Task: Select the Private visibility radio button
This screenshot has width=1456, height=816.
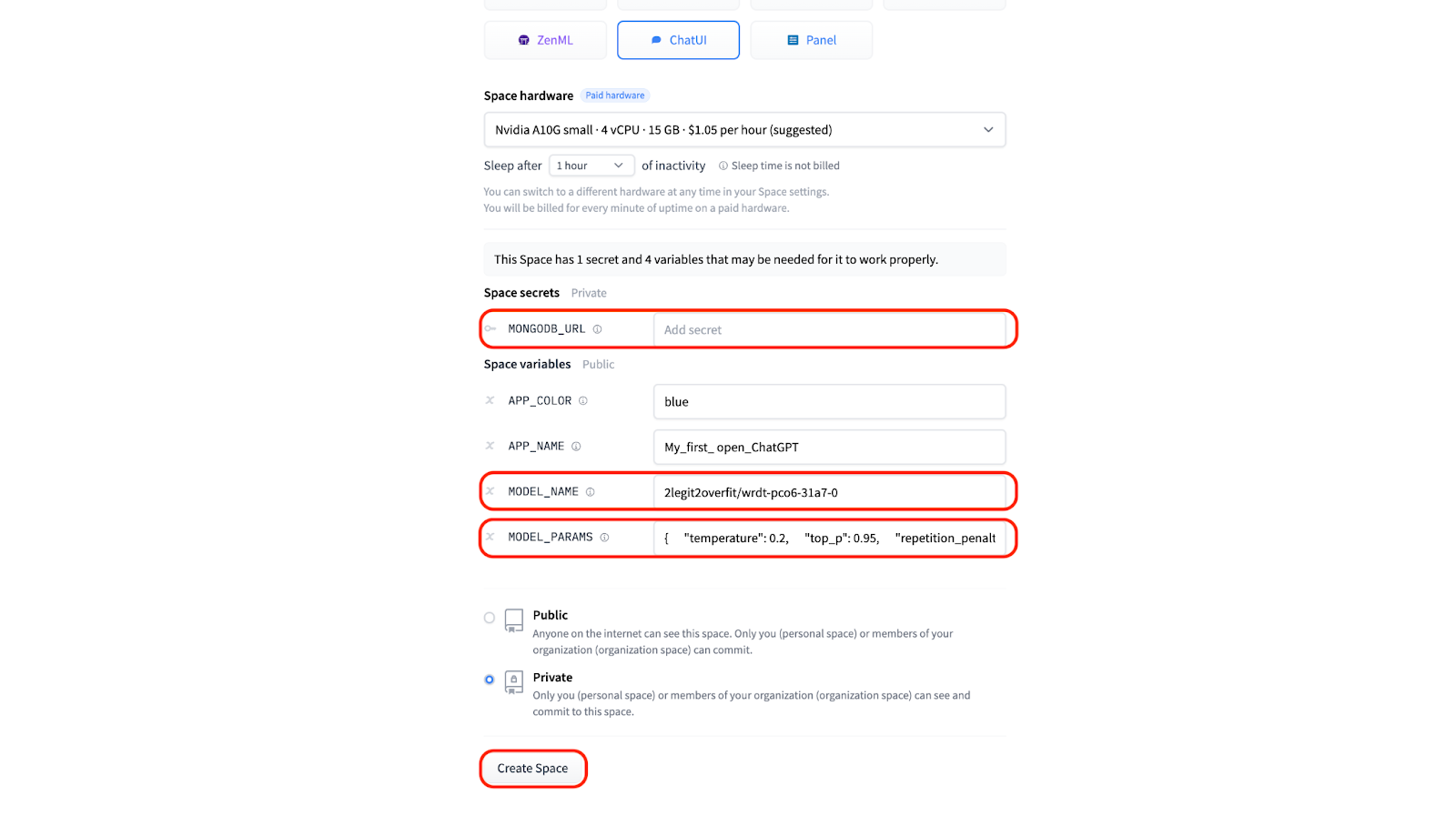Action: (x=490, y=680)
